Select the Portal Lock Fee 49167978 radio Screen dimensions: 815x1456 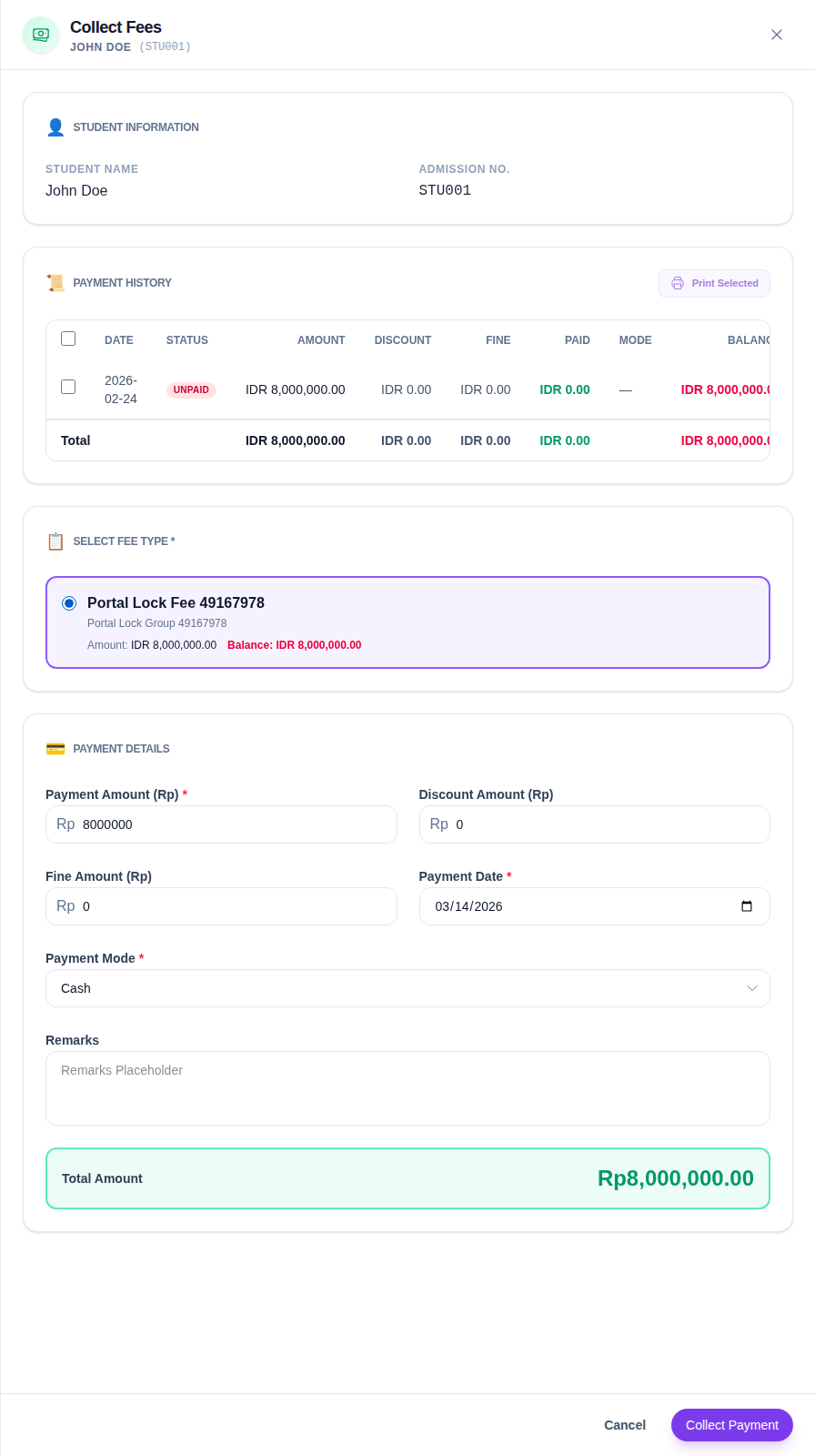(x=69, y=603)
